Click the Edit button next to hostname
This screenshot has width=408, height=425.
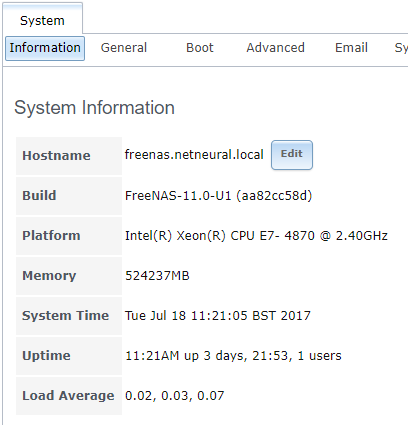pos(292,155)
